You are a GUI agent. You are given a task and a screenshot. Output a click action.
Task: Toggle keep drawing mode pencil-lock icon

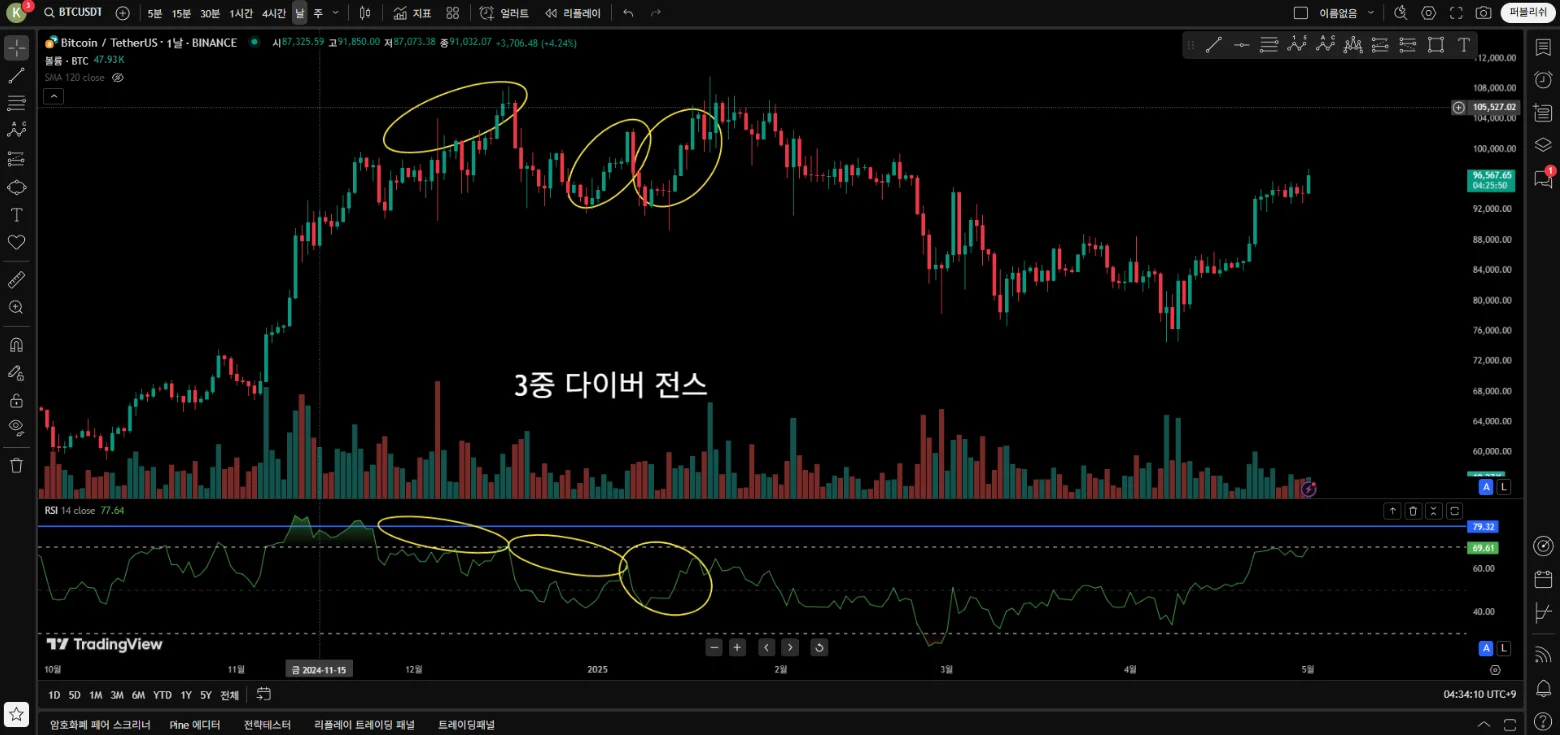pos(17,372)
